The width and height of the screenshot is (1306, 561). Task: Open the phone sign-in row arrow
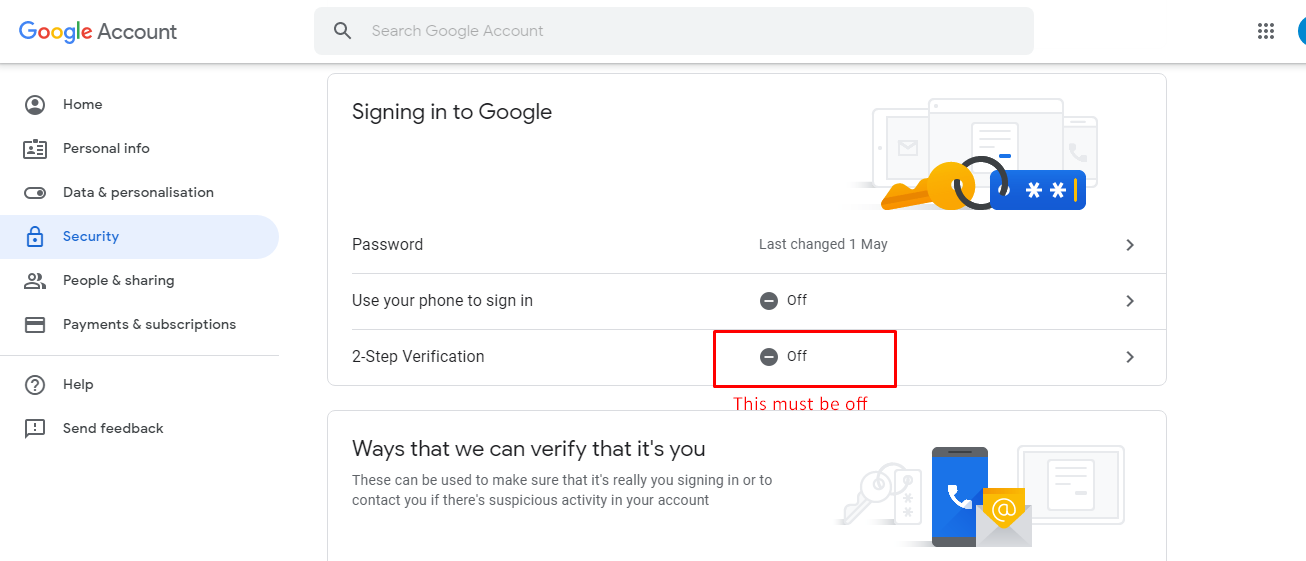click(1130, 301)
